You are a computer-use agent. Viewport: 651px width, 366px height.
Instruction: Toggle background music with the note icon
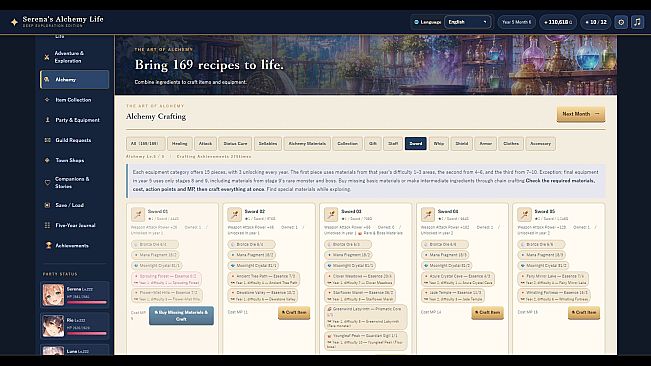tap(637, 22)
